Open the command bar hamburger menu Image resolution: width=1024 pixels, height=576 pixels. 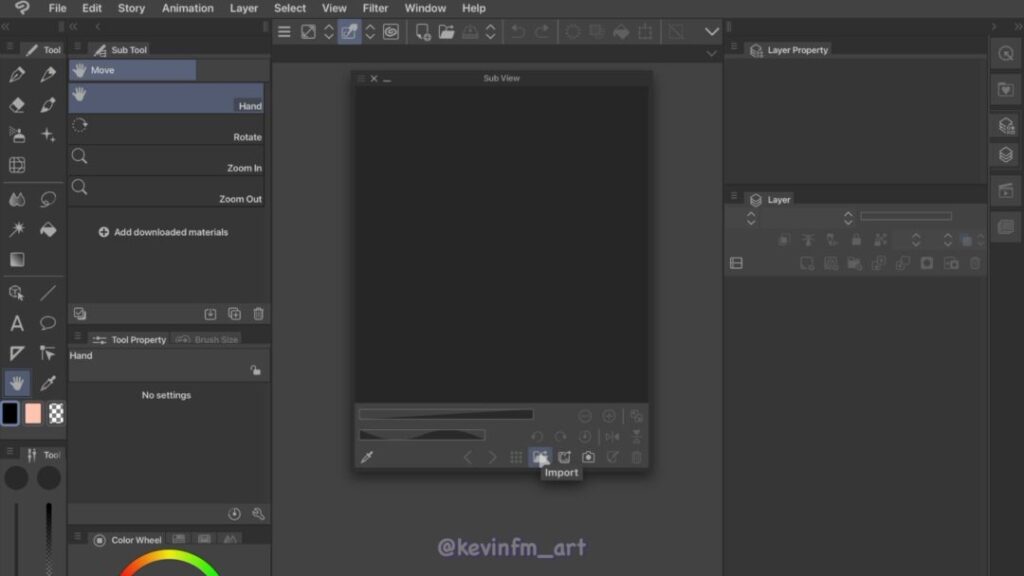284,32
